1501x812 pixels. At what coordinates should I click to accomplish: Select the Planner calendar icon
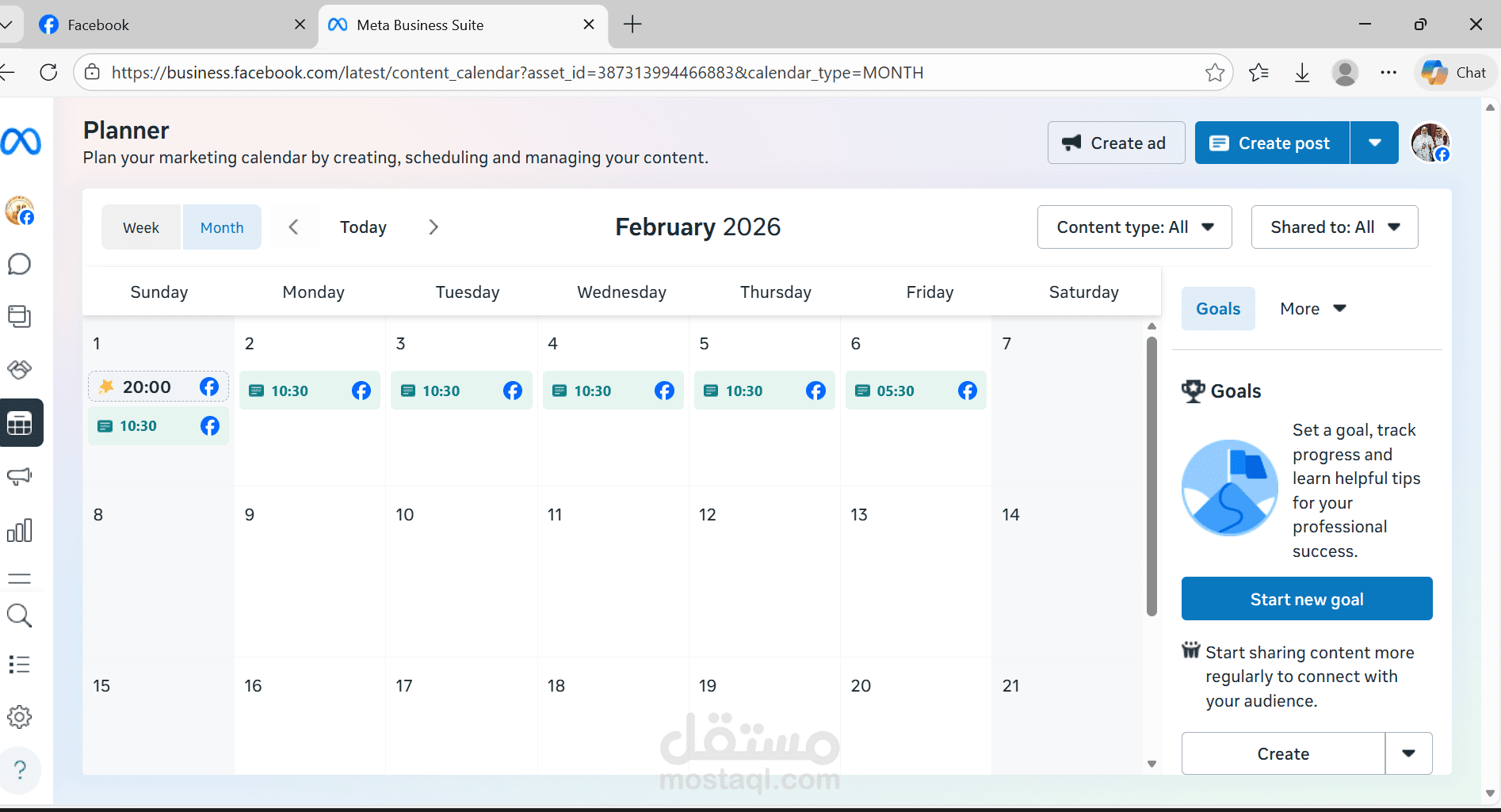[21, 422]
